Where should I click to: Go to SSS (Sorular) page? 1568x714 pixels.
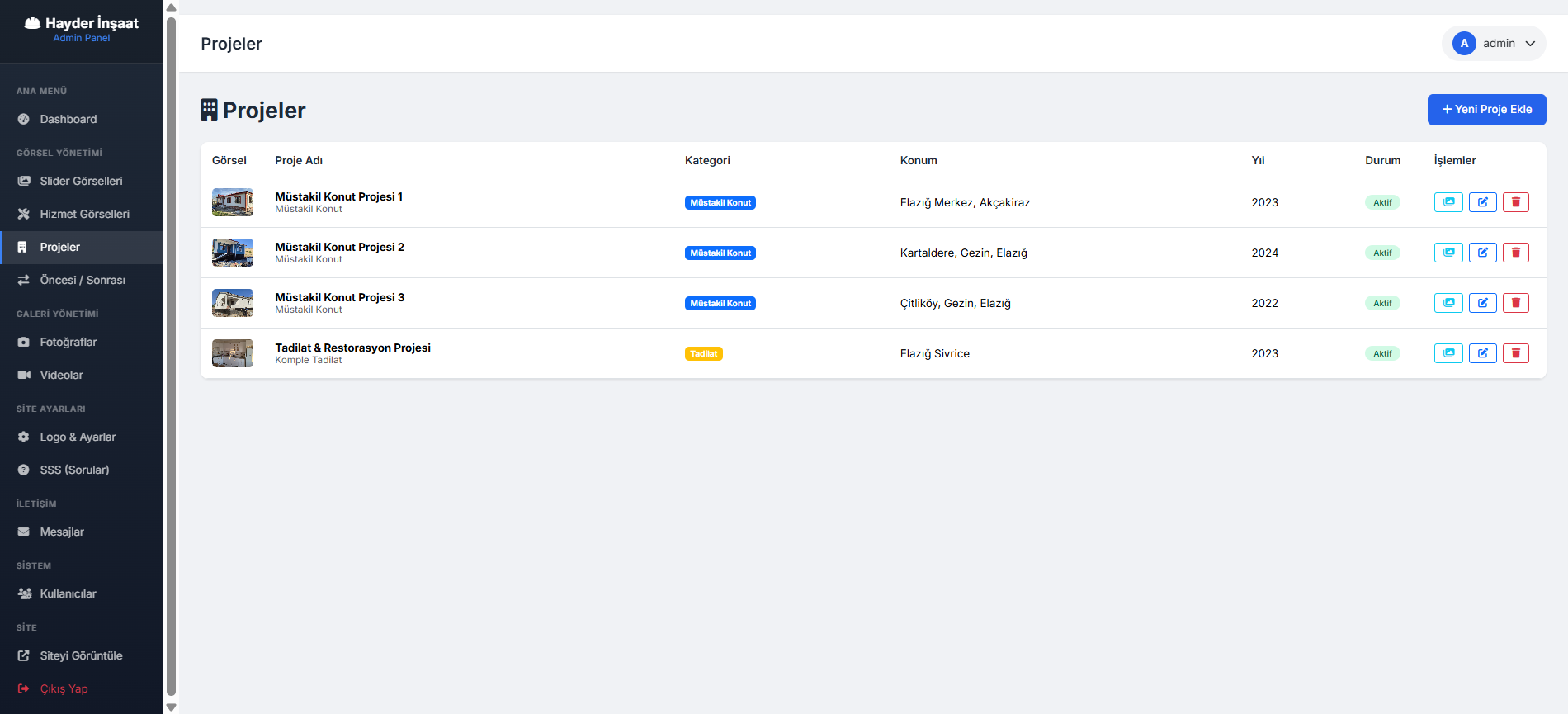82,470
